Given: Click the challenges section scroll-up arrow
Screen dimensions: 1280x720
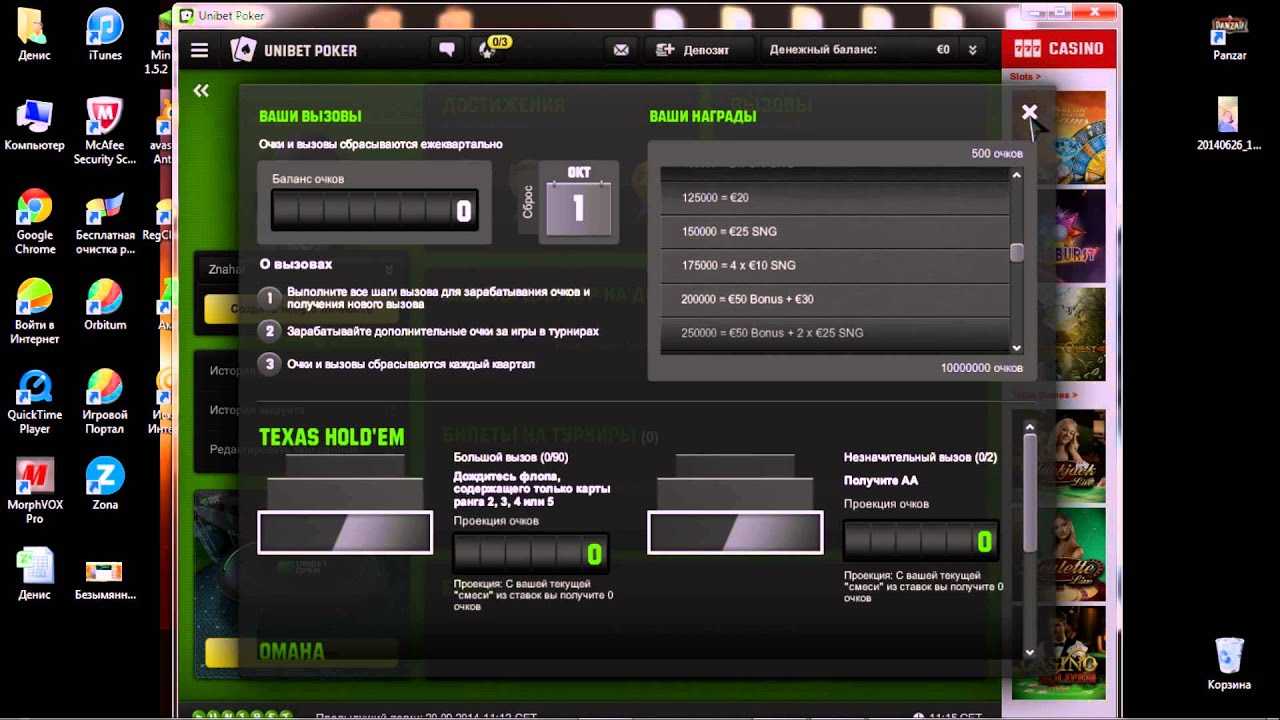Looking at the screenshot, I should click(1030, 427).
